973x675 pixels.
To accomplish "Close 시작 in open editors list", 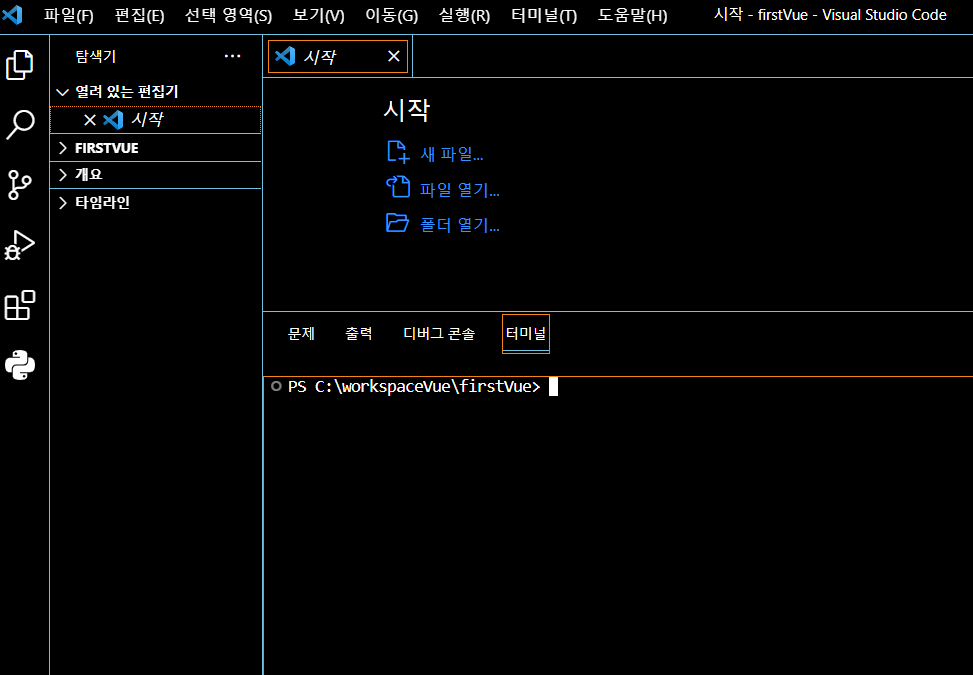I will (x=90, y=120).
